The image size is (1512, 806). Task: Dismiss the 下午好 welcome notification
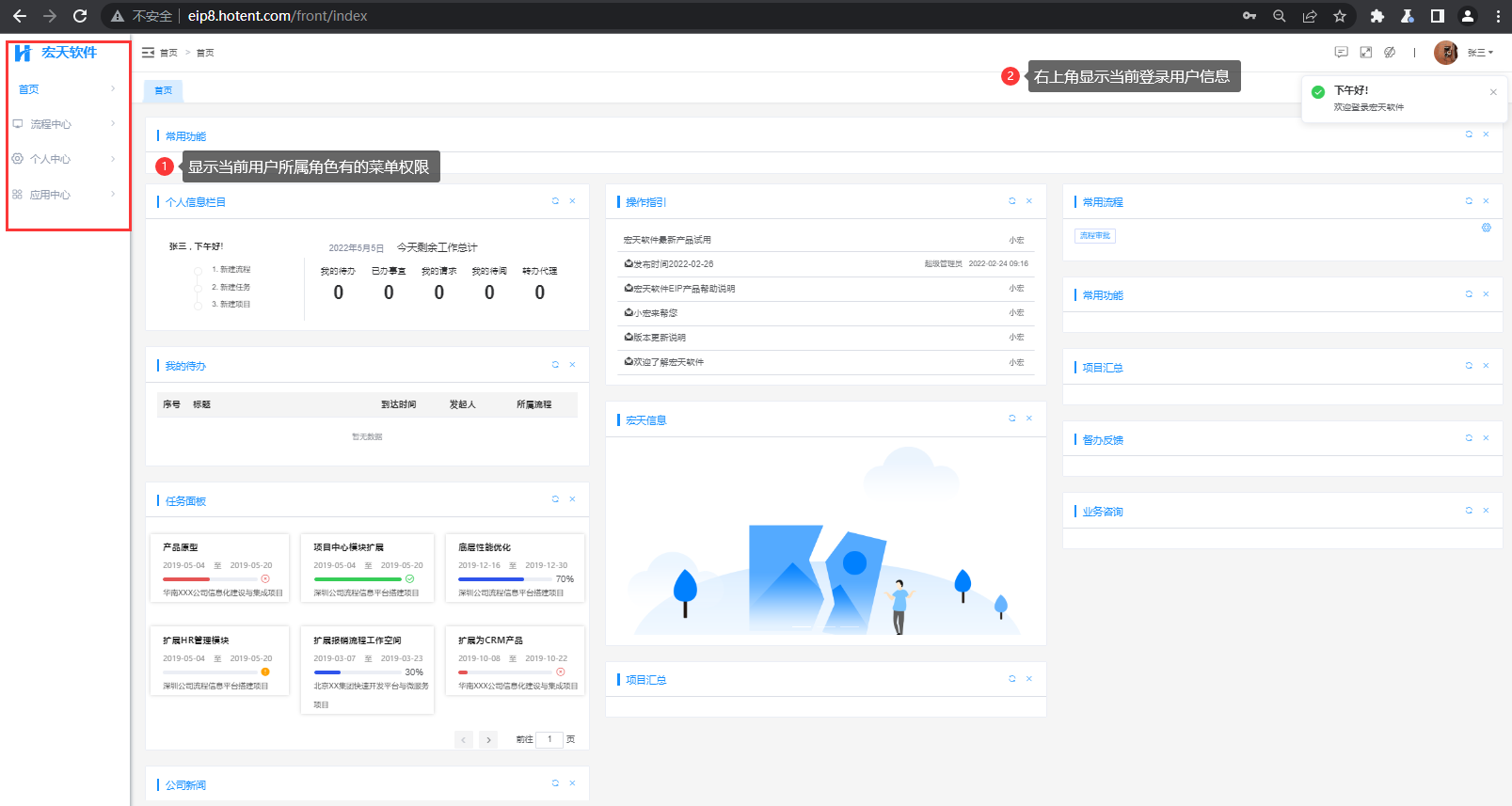(x=1493, y=92)
